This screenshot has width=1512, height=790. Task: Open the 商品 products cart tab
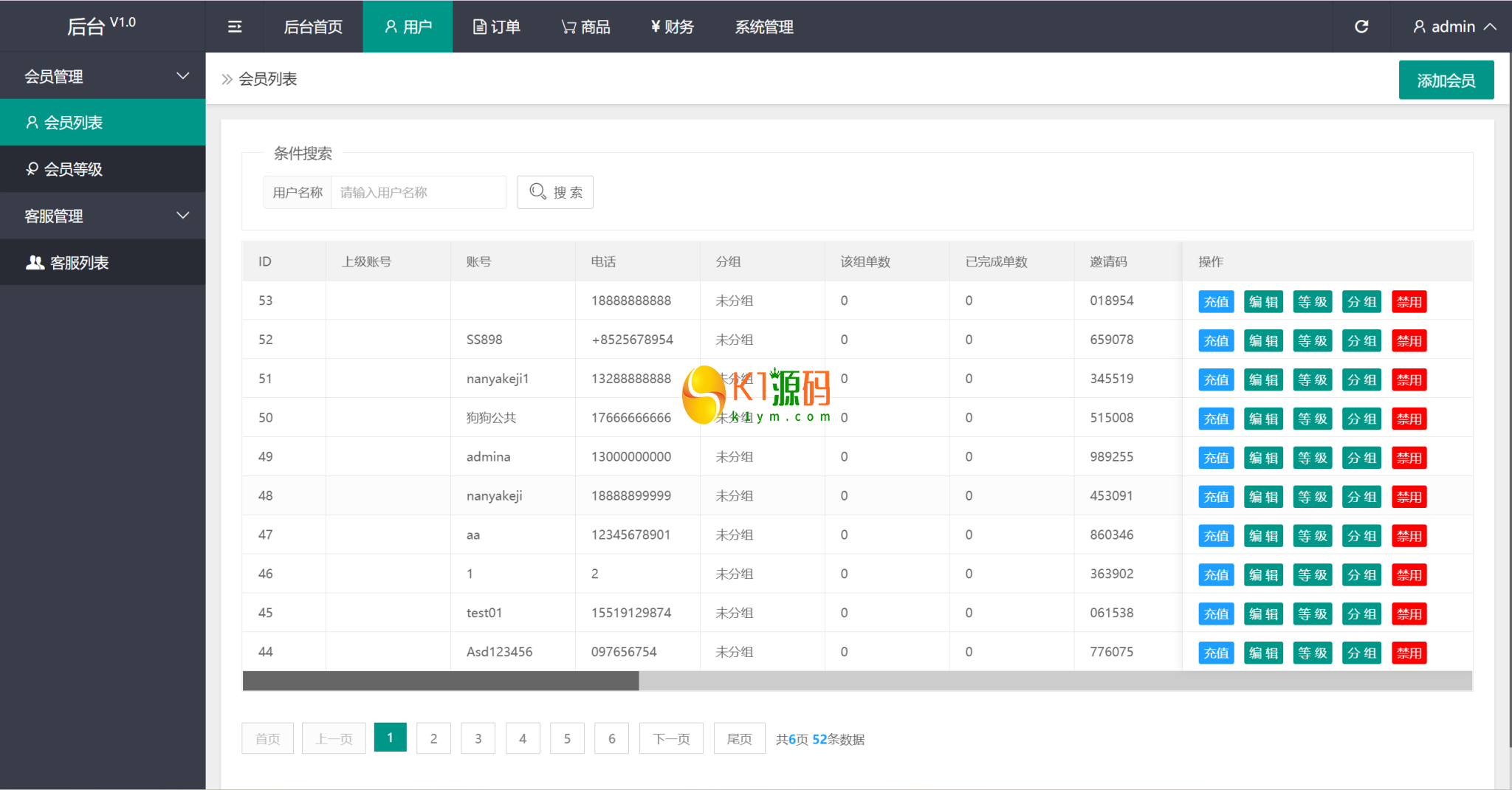[x=585, y=27]
